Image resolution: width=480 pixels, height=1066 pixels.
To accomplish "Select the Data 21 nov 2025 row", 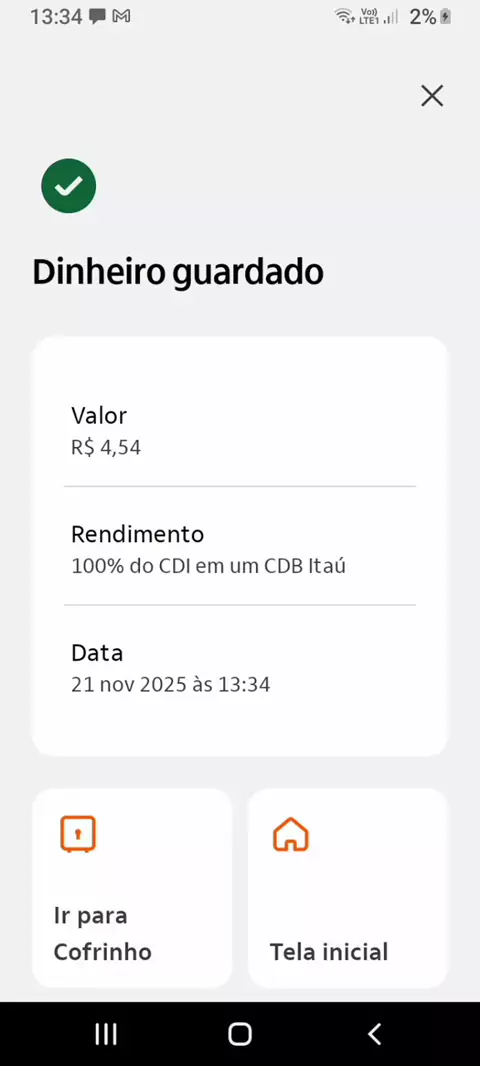I will click(240, 668).
